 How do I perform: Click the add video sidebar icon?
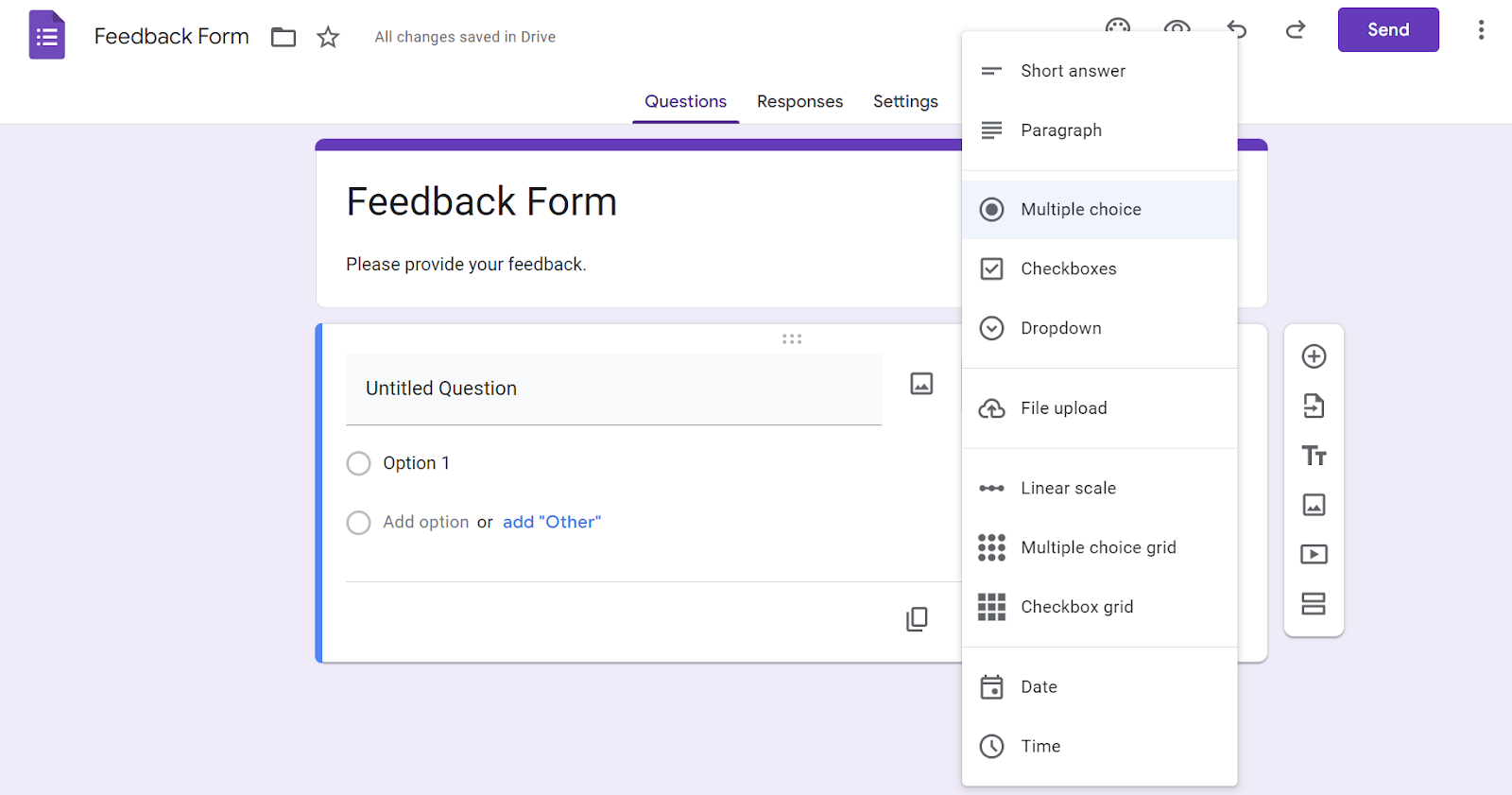[x=1314, y=554]
